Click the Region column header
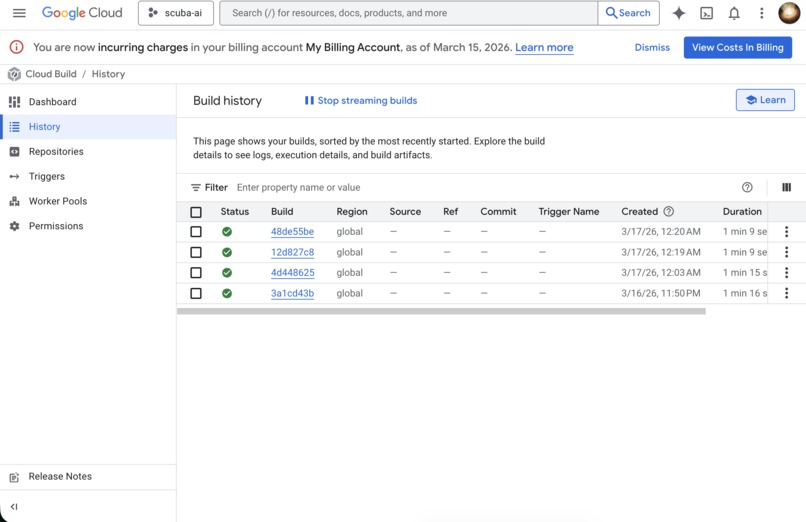Image resolution: width=806 pixels, height=522 pixels. (352, 212)
